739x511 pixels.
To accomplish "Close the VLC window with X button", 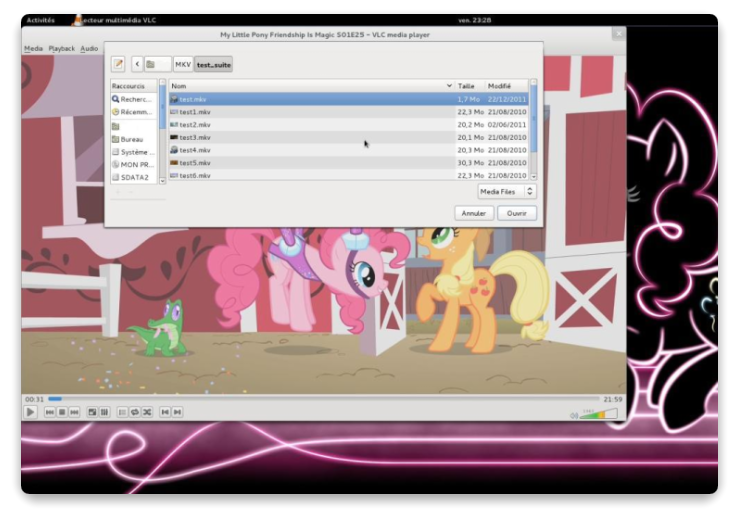I will (619, 34).
